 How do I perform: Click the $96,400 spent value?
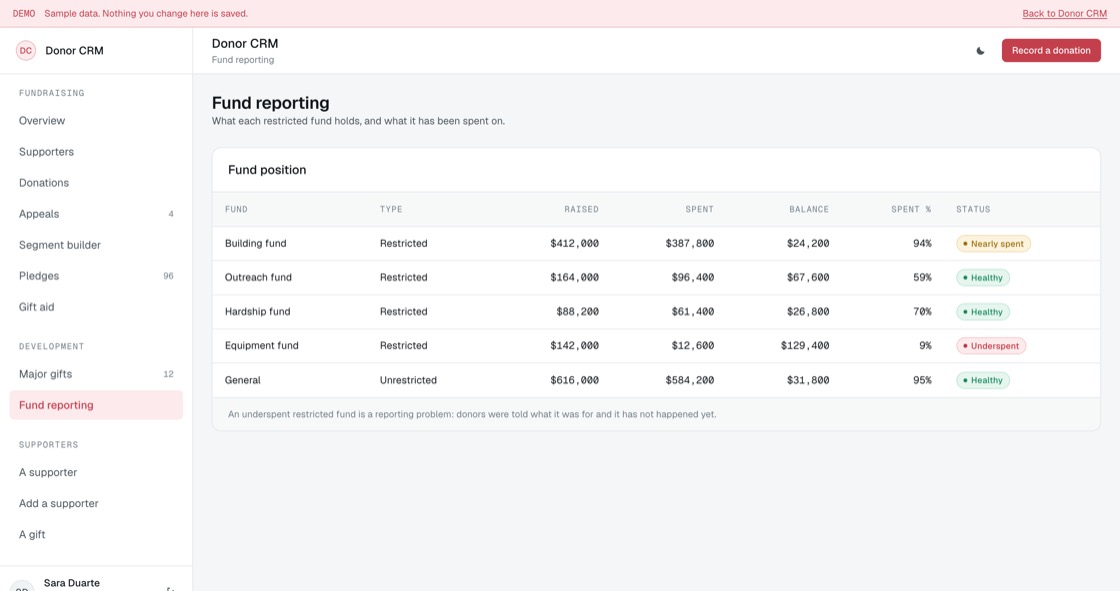pyautogui.click(x=693, y=277)
